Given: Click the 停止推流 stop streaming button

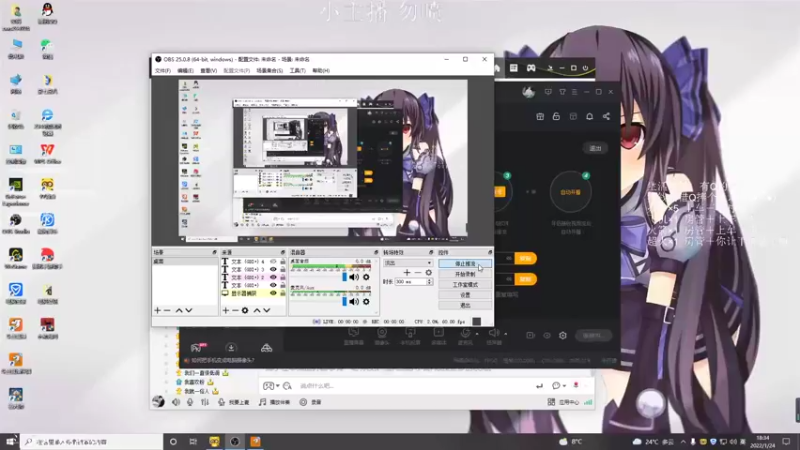Looking at the screenshot, I should point(465,264).
